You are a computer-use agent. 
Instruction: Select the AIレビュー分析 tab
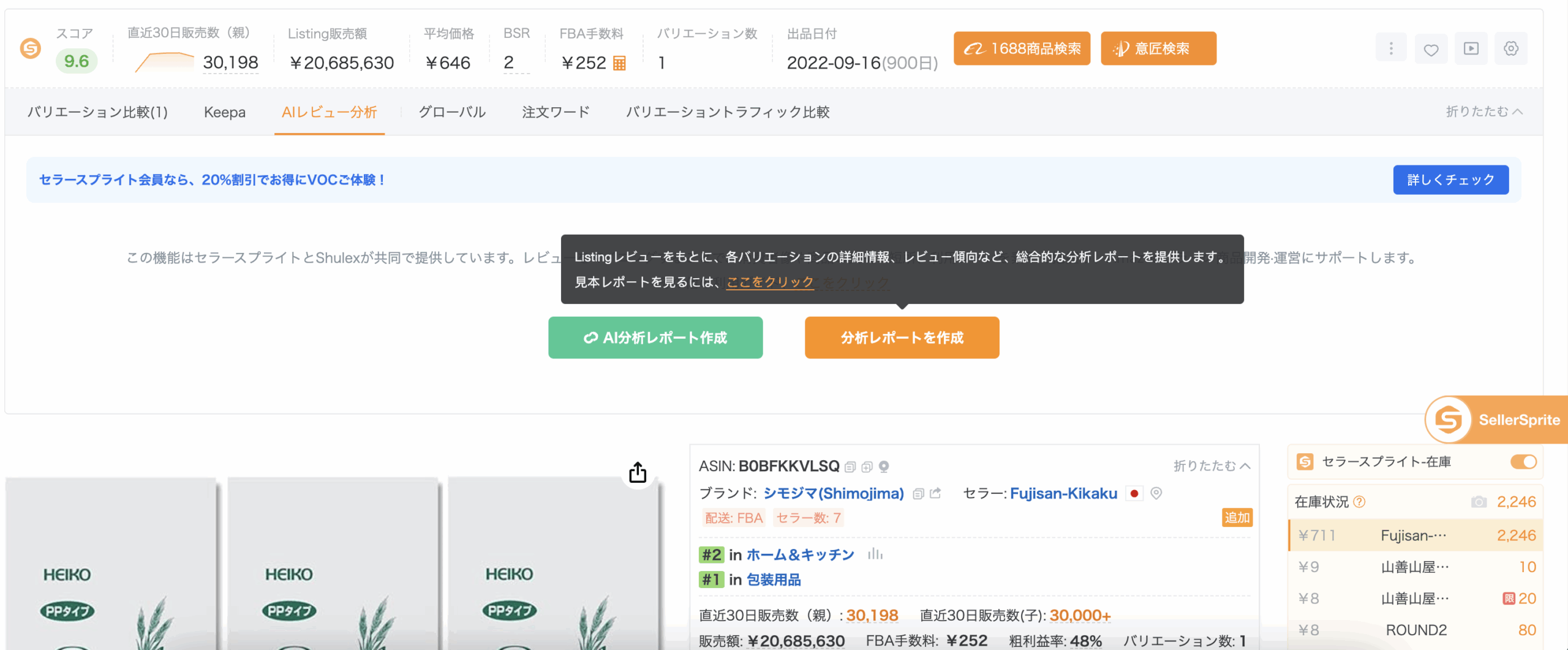coord(330,112)
